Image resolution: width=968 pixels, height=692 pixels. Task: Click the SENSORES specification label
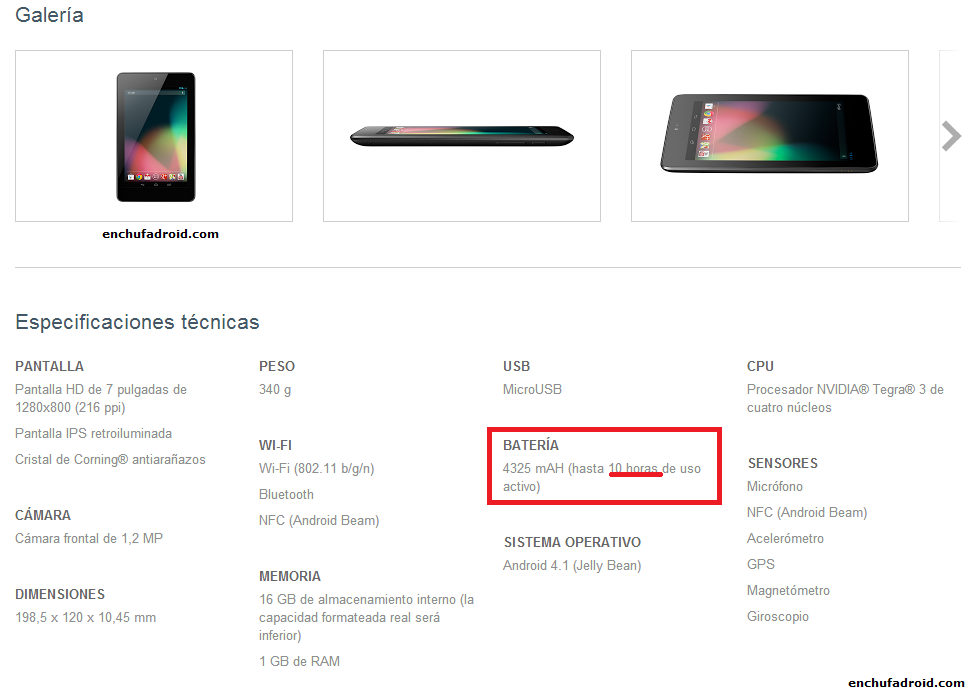tap(782, 463)
